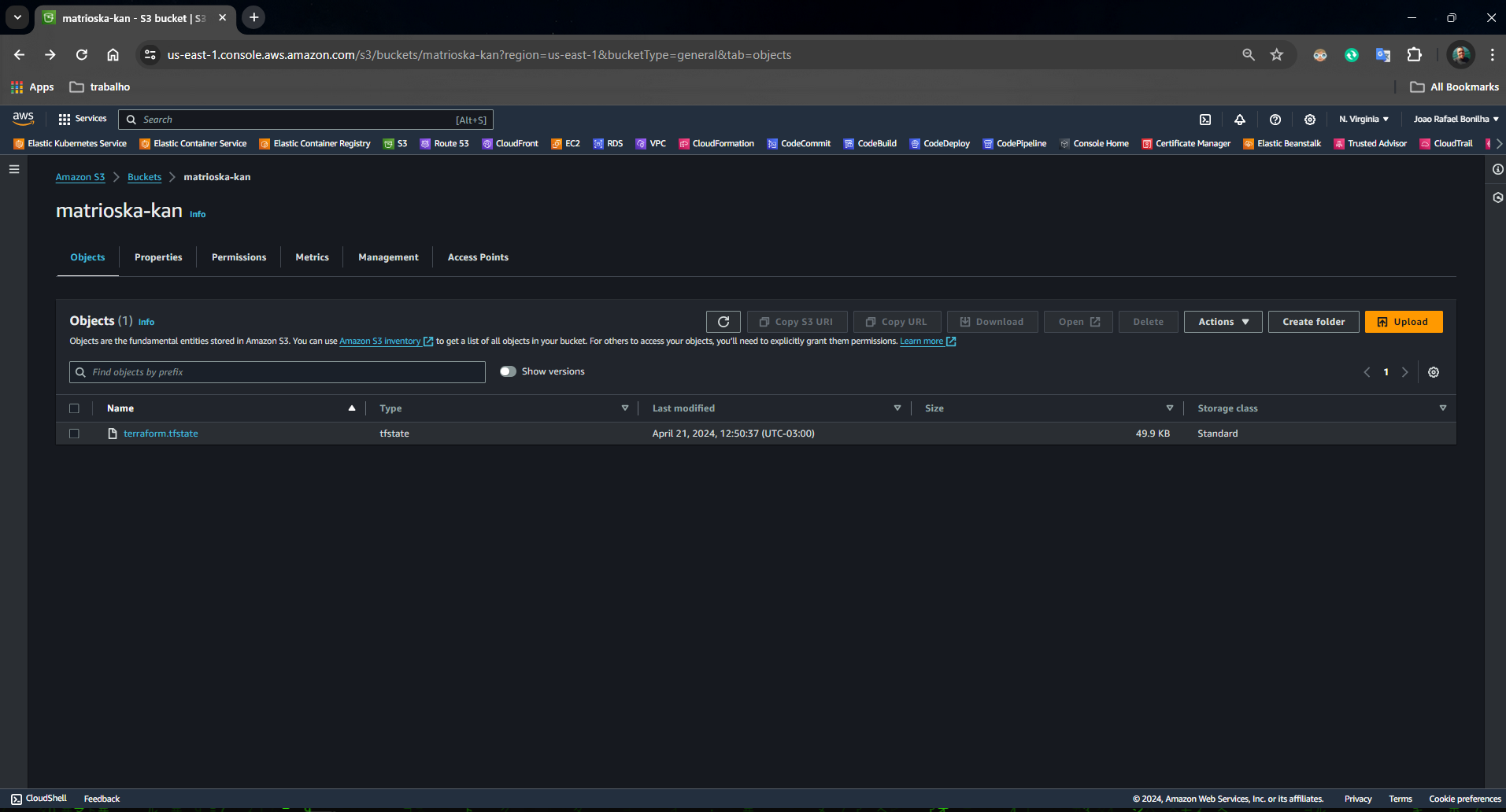Open the browser extensions puzzle icon

pos(1415,54)
